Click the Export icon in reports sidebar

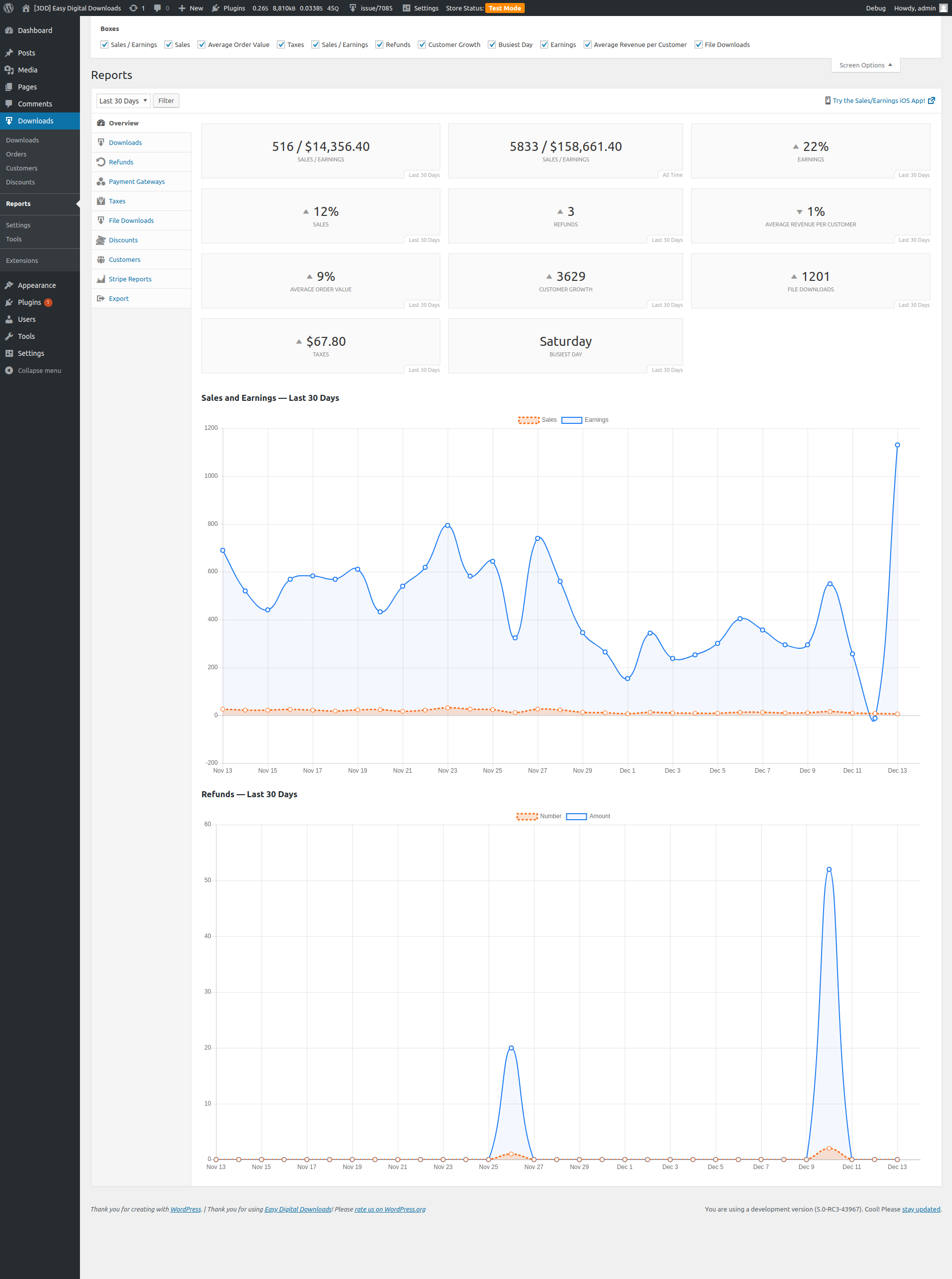coord(101,298)
